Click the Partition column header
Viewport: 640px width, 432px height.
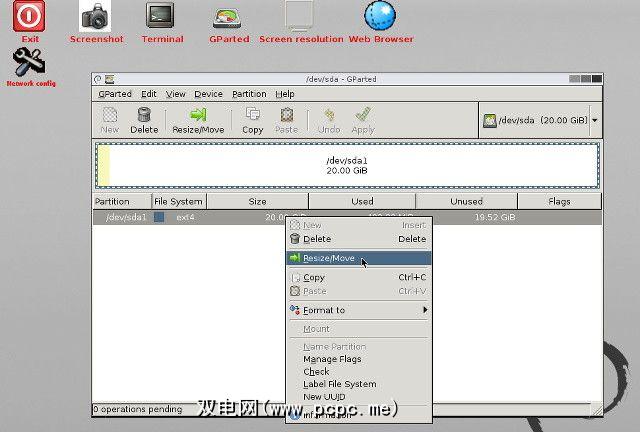(x=122, y=201)
